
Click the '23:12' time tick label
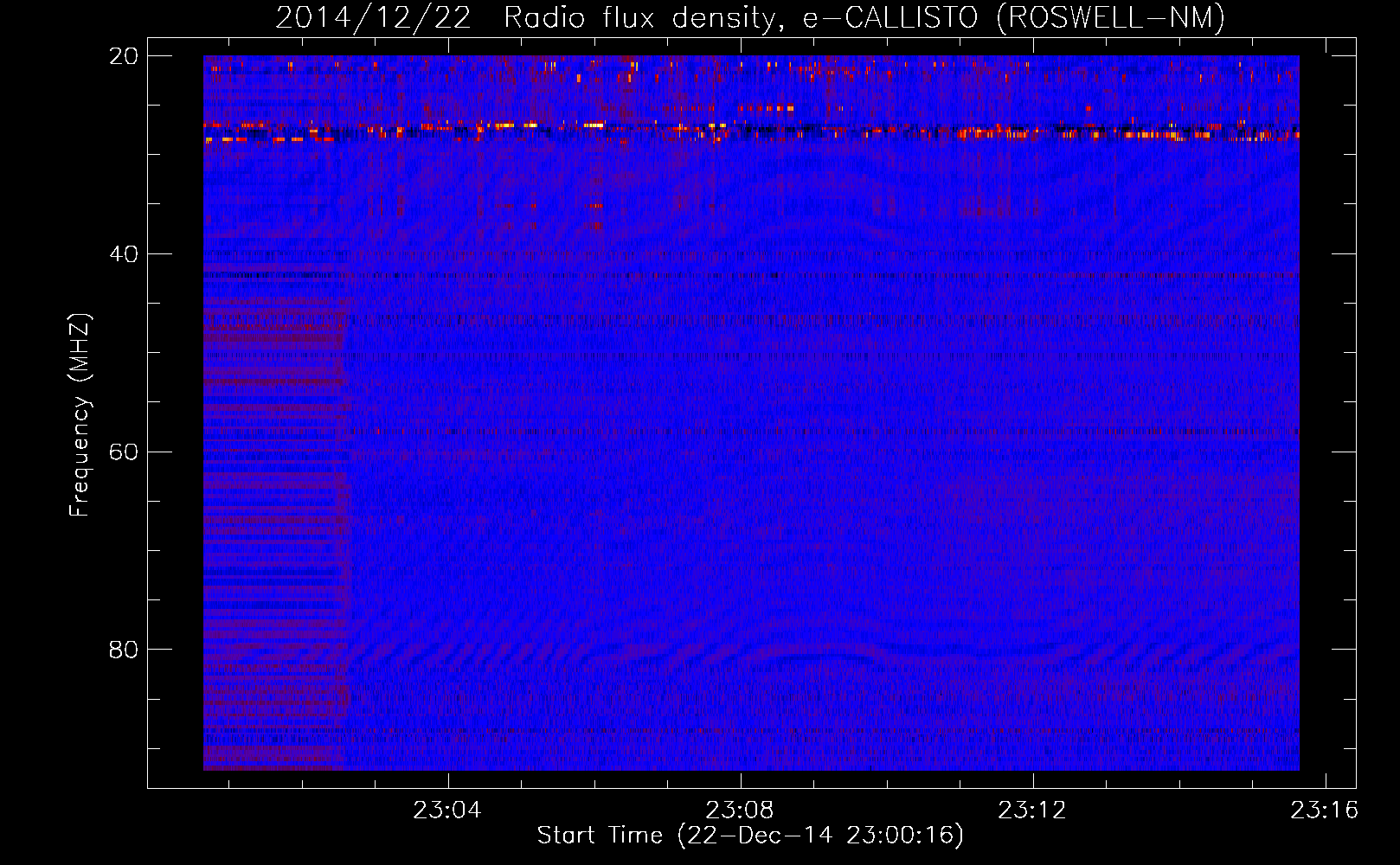1032,811
